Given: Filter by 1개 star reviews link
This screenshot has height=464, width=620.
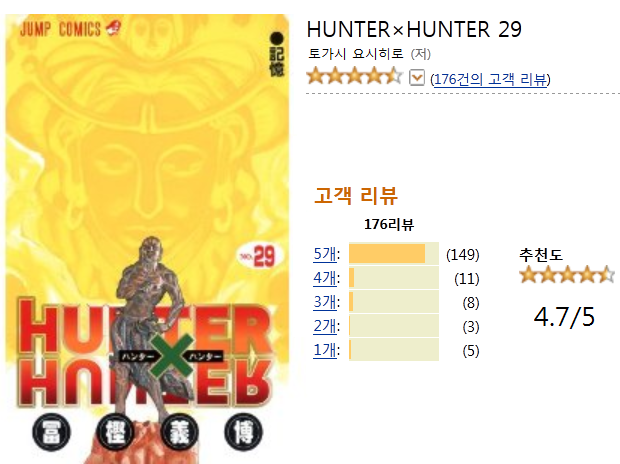Looking at the screenshot, I should tap(325, 350).
